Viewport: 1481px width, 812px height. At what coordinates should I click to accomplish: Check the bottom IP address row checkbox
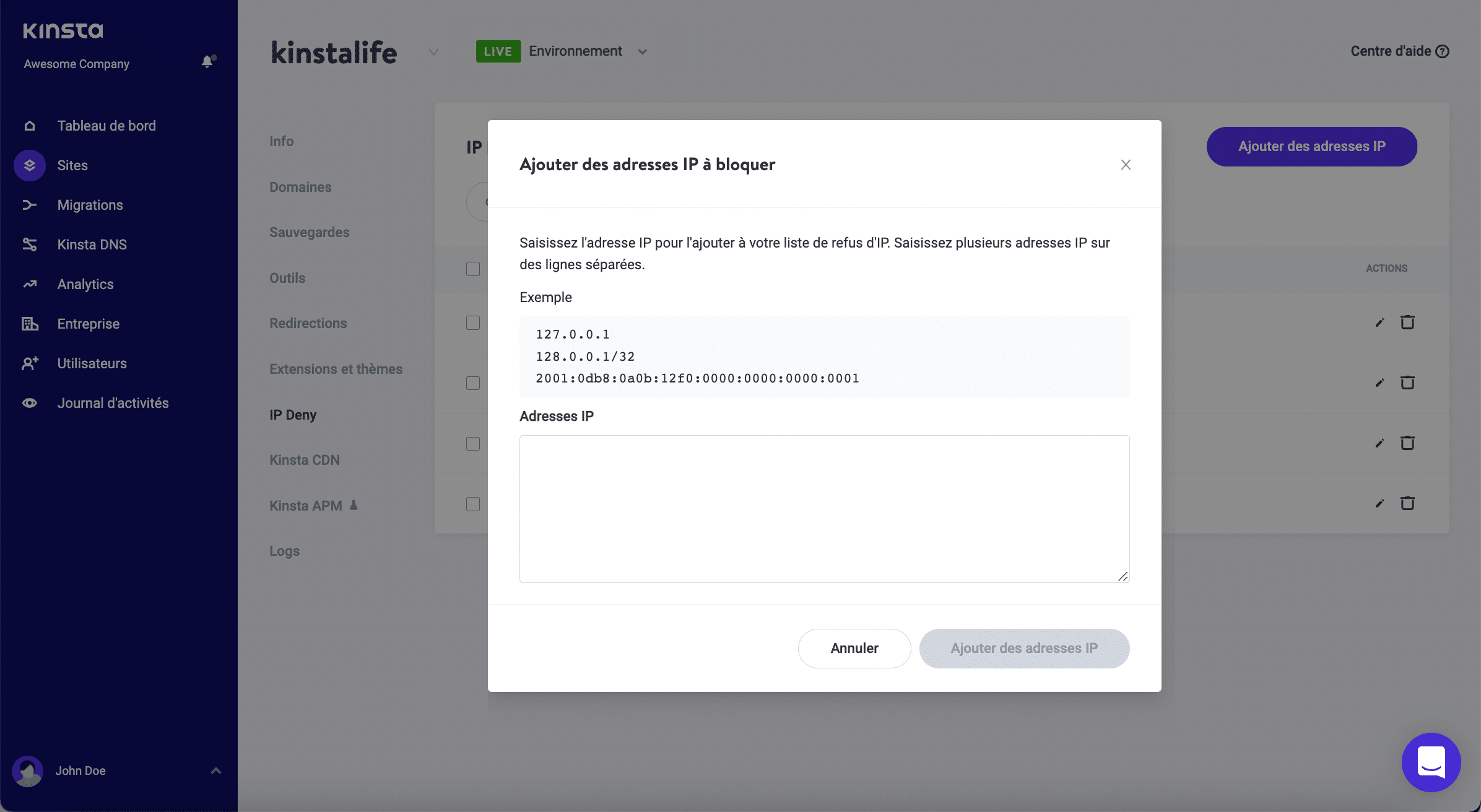[x=473, y=504]
